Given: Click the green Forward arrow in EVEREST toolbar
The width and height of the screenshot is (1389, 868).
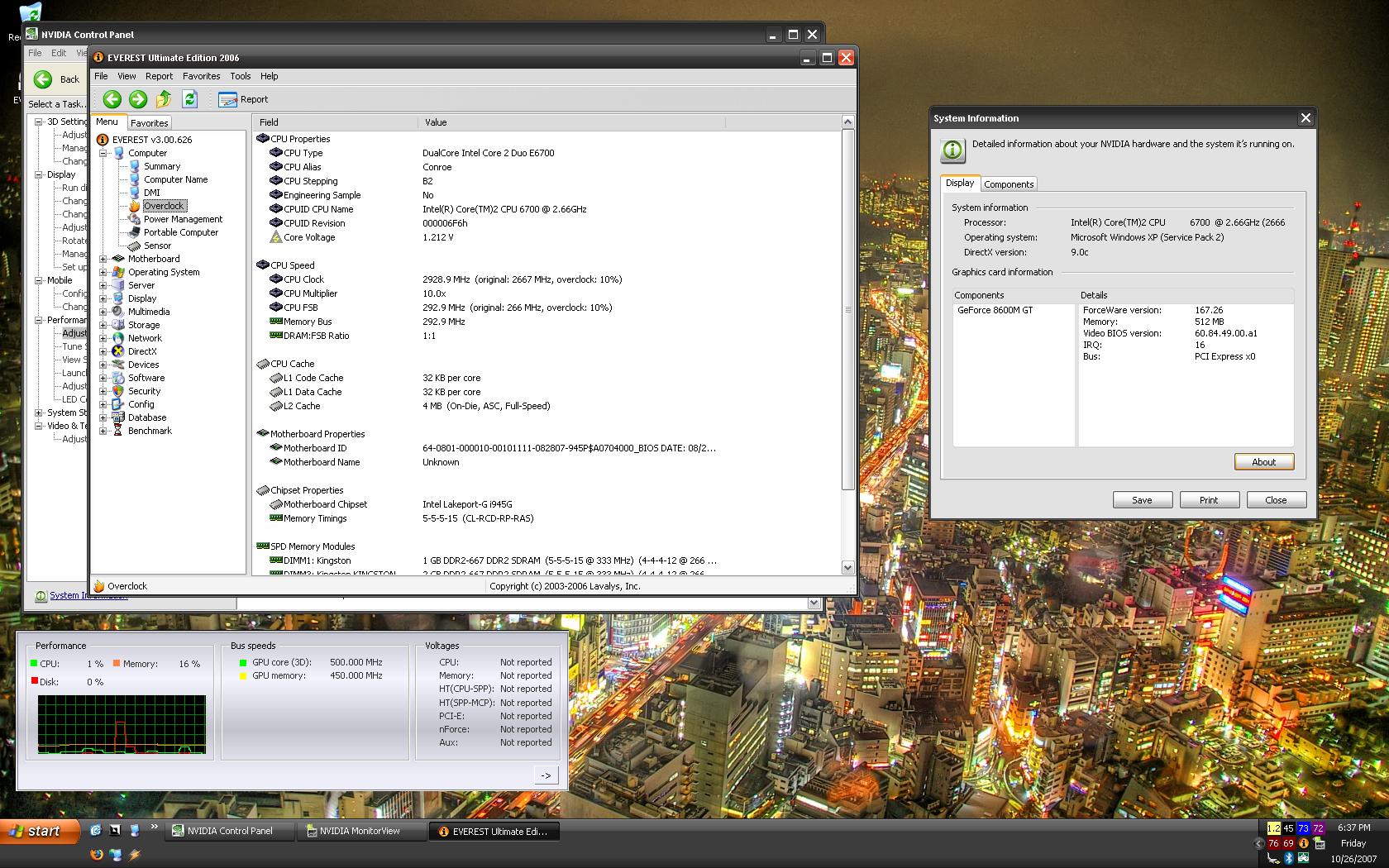Looking at the screenshot, I should click(138, 99).
